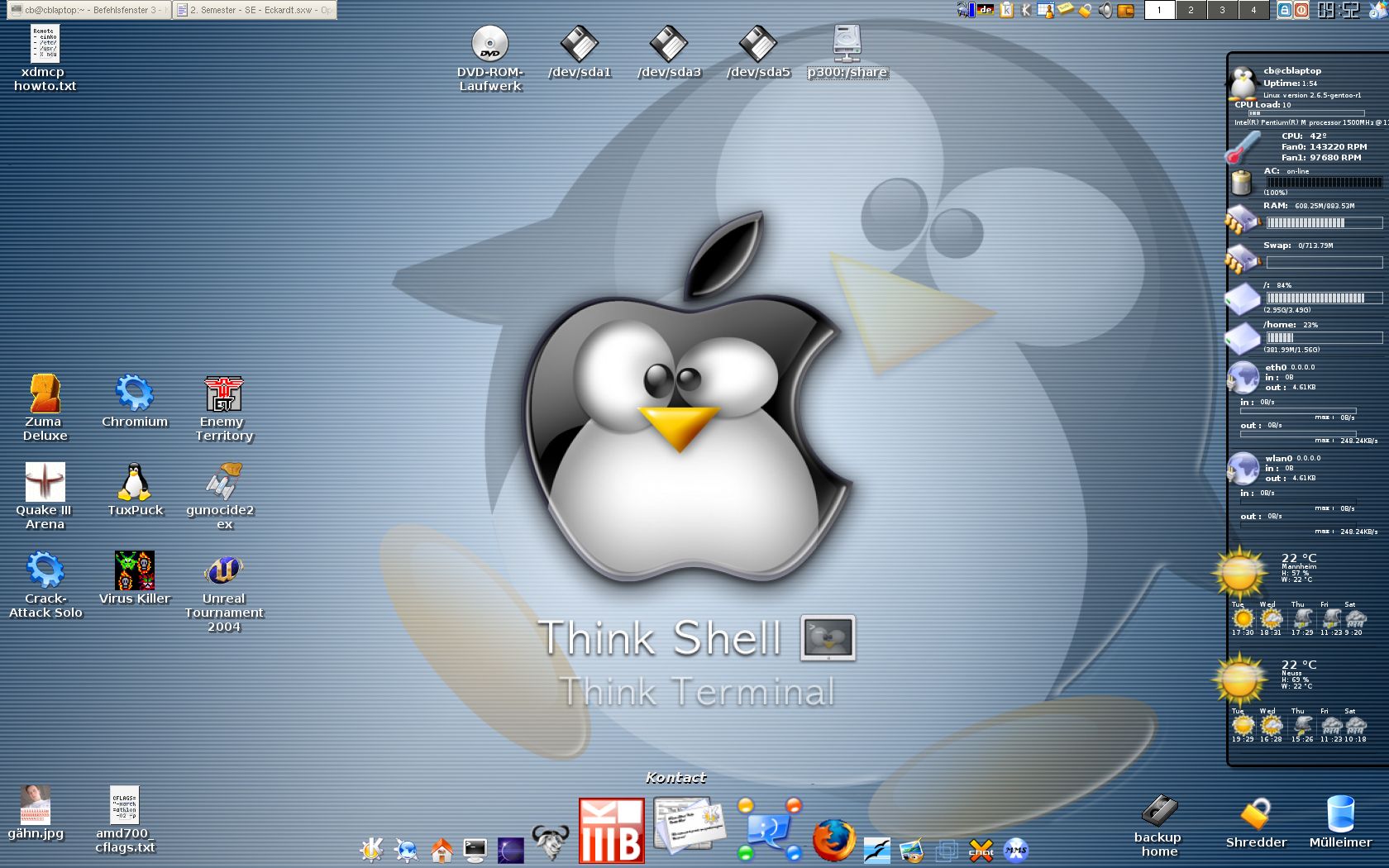This screenshot has width=1389, height=868.
Task: Click the thermometer CPU temperature icon
Action: tap(1243, 147)
